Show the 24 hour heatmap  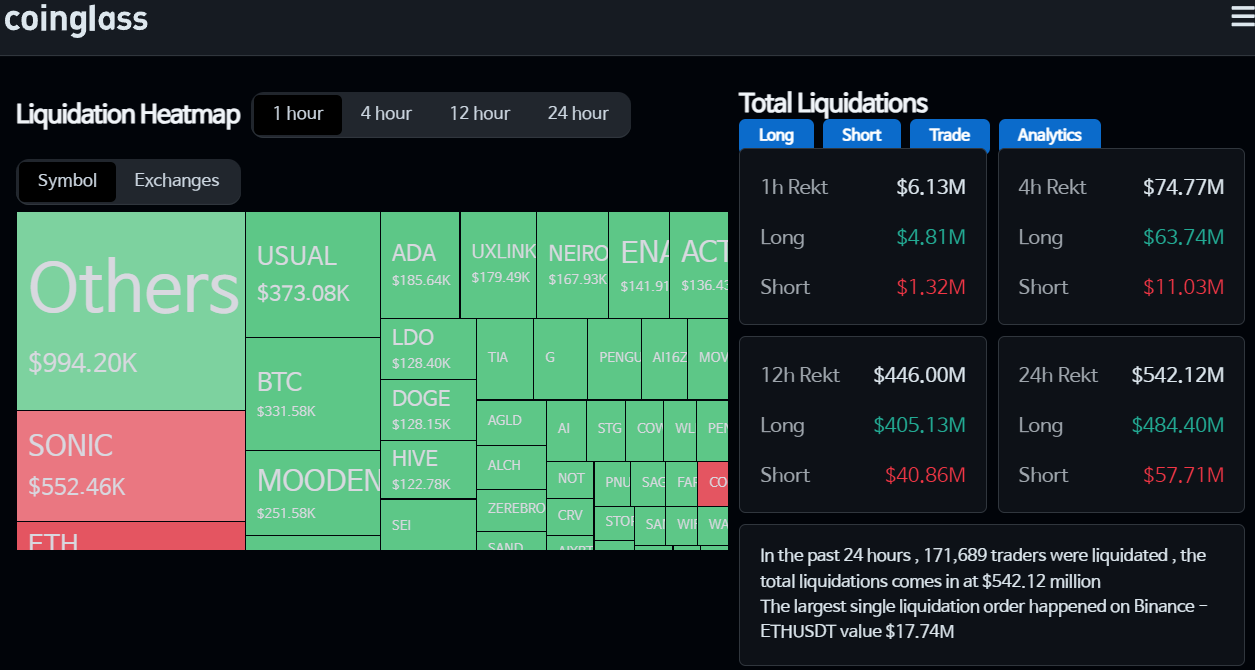point(578,114)
